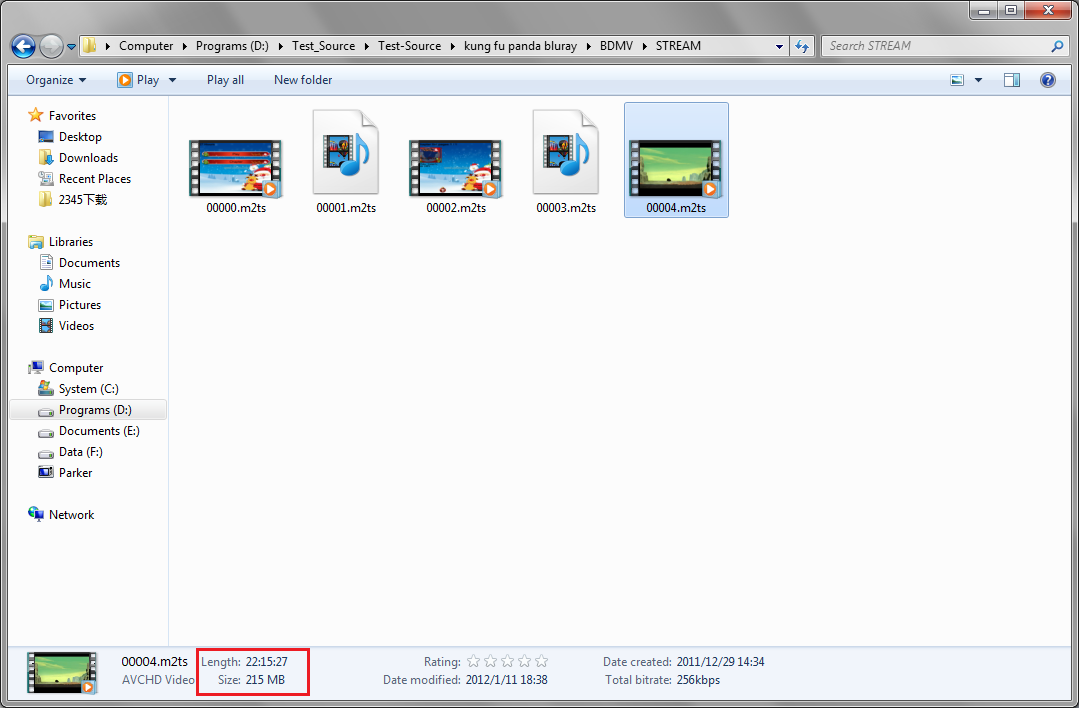Viewport: 1079px width, 708px height.
Task: Open the Organize menu
Action: [56, 80]
